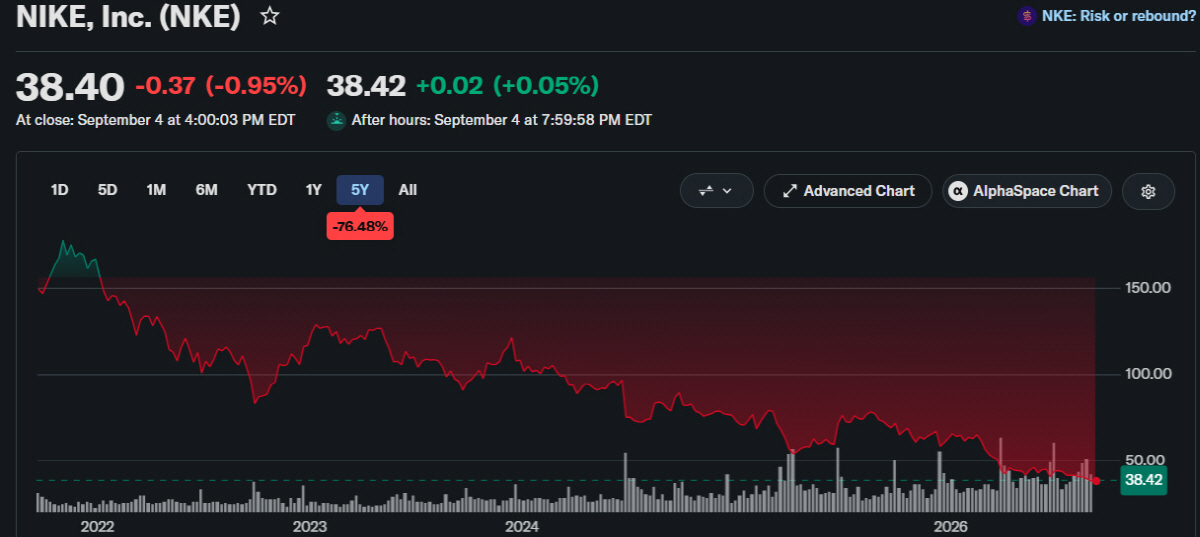1200x537 pixels.
Task: Click the +0.02 (+0.05%) after-hours change
Action: pyautogui.click(x=507, y=87)
